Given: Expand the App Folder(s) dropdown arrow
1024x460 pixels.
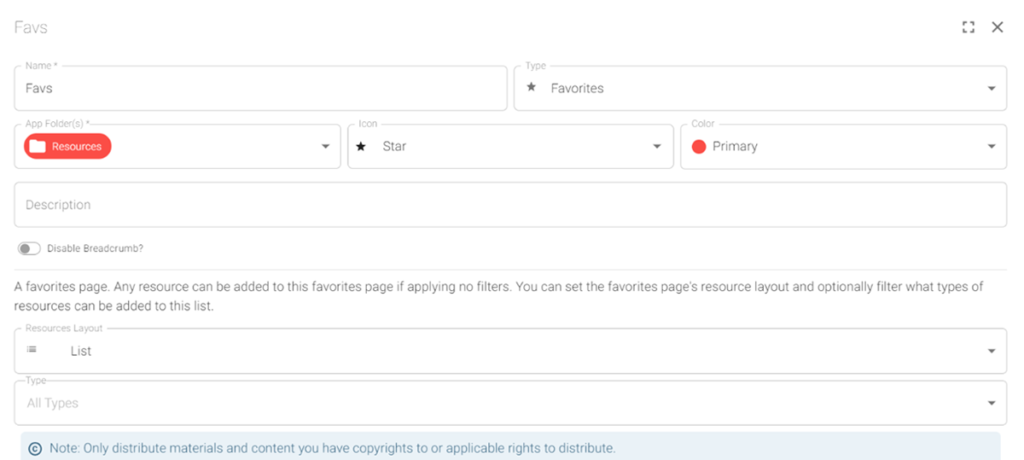Looking at the screenshot, I should pyautogui.click(x=325, y=147).
